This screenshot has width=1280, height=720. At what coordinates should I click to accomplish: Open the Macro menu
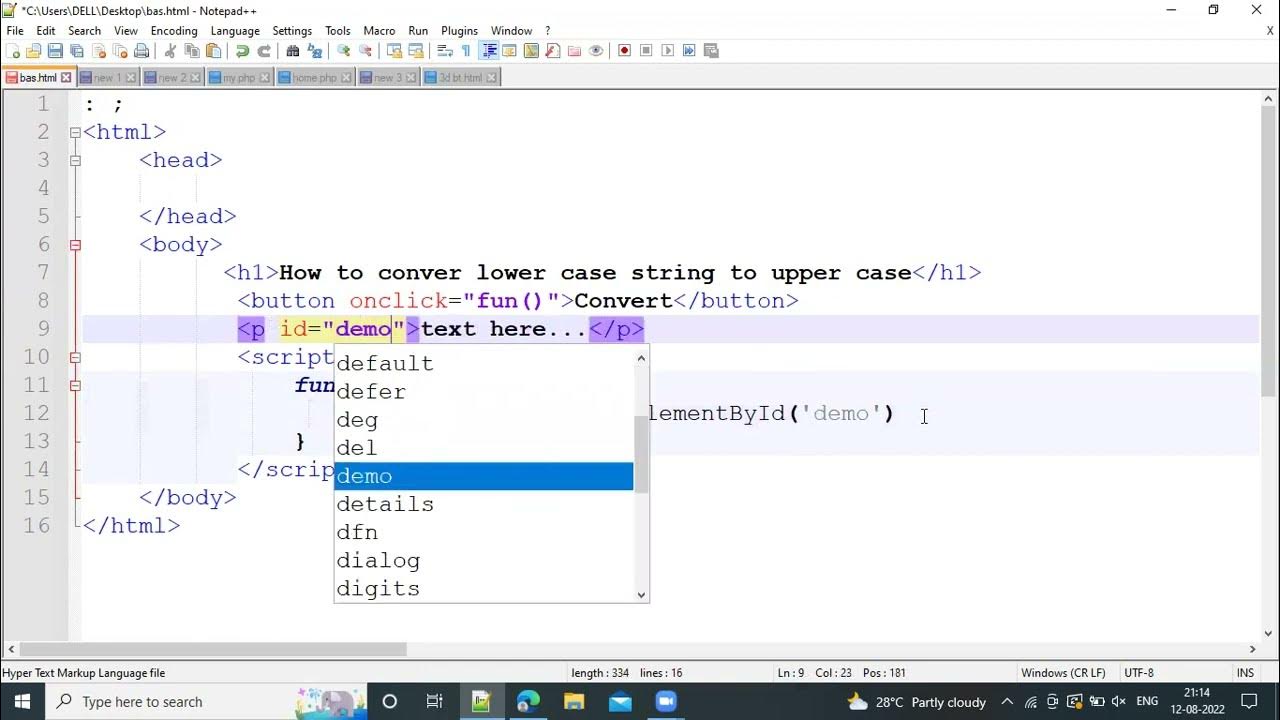(379, 31)
